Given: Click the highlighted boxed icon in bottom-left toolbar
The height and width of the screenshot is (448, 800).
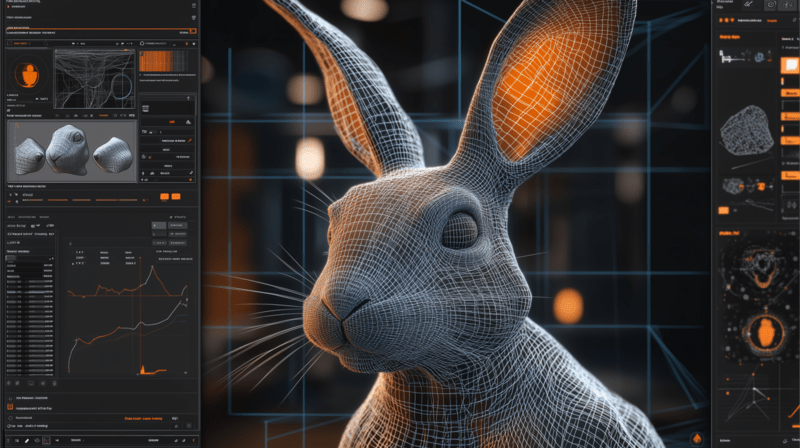Looking at the screenshot, I should click(46, 440).
